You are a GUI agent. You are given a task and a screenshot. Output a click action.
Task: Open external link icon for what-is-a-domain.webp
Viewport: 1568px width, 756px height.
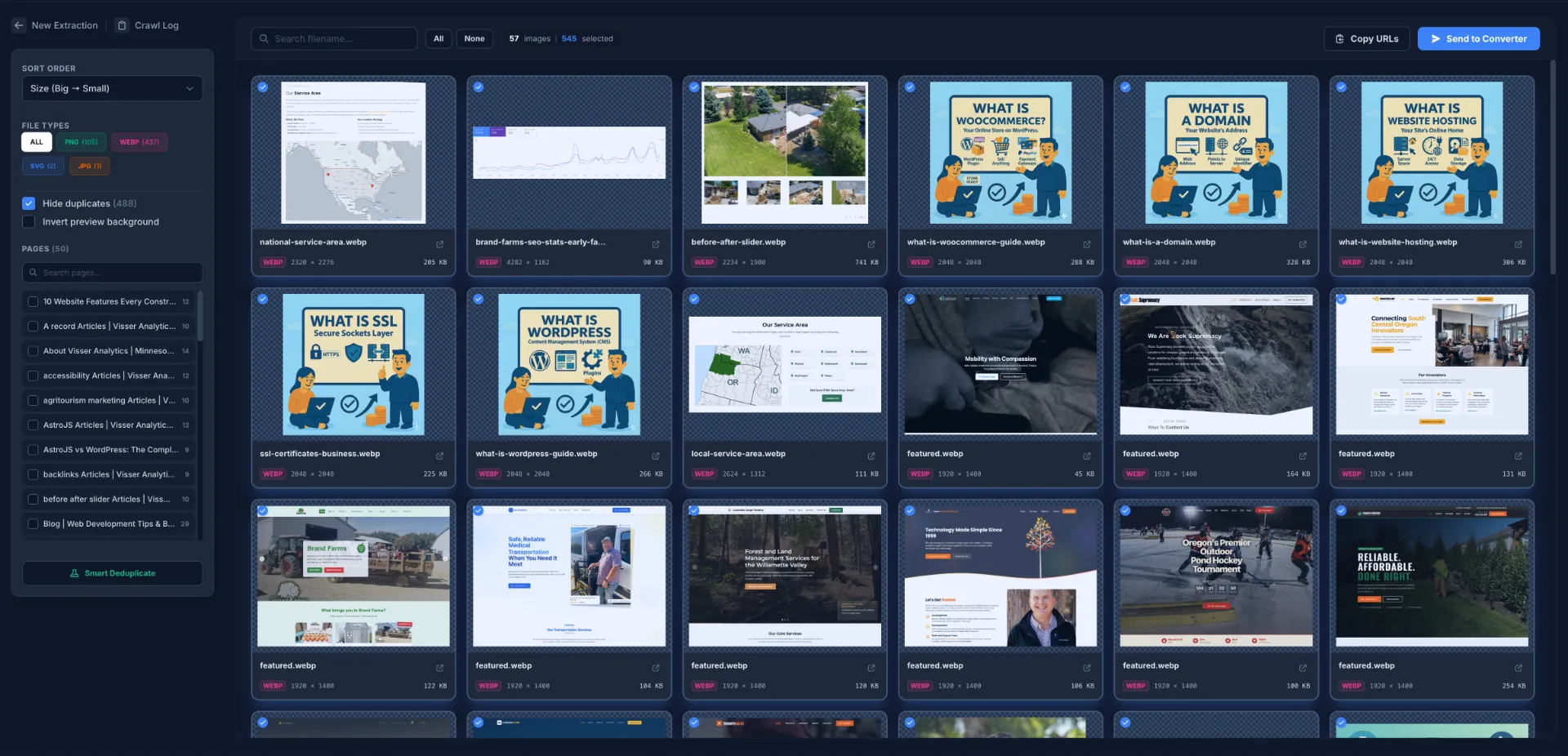pyautogui.click(x=1302, y=244)
